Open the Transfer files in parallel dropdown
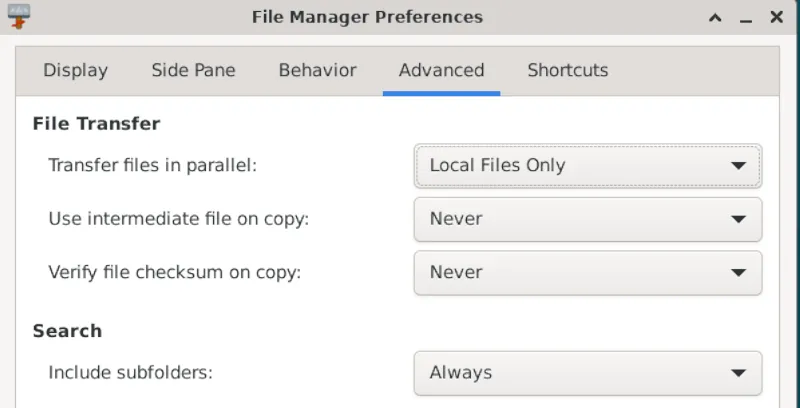The width and height of the screenshot is (800, 408). pos(587,165)
